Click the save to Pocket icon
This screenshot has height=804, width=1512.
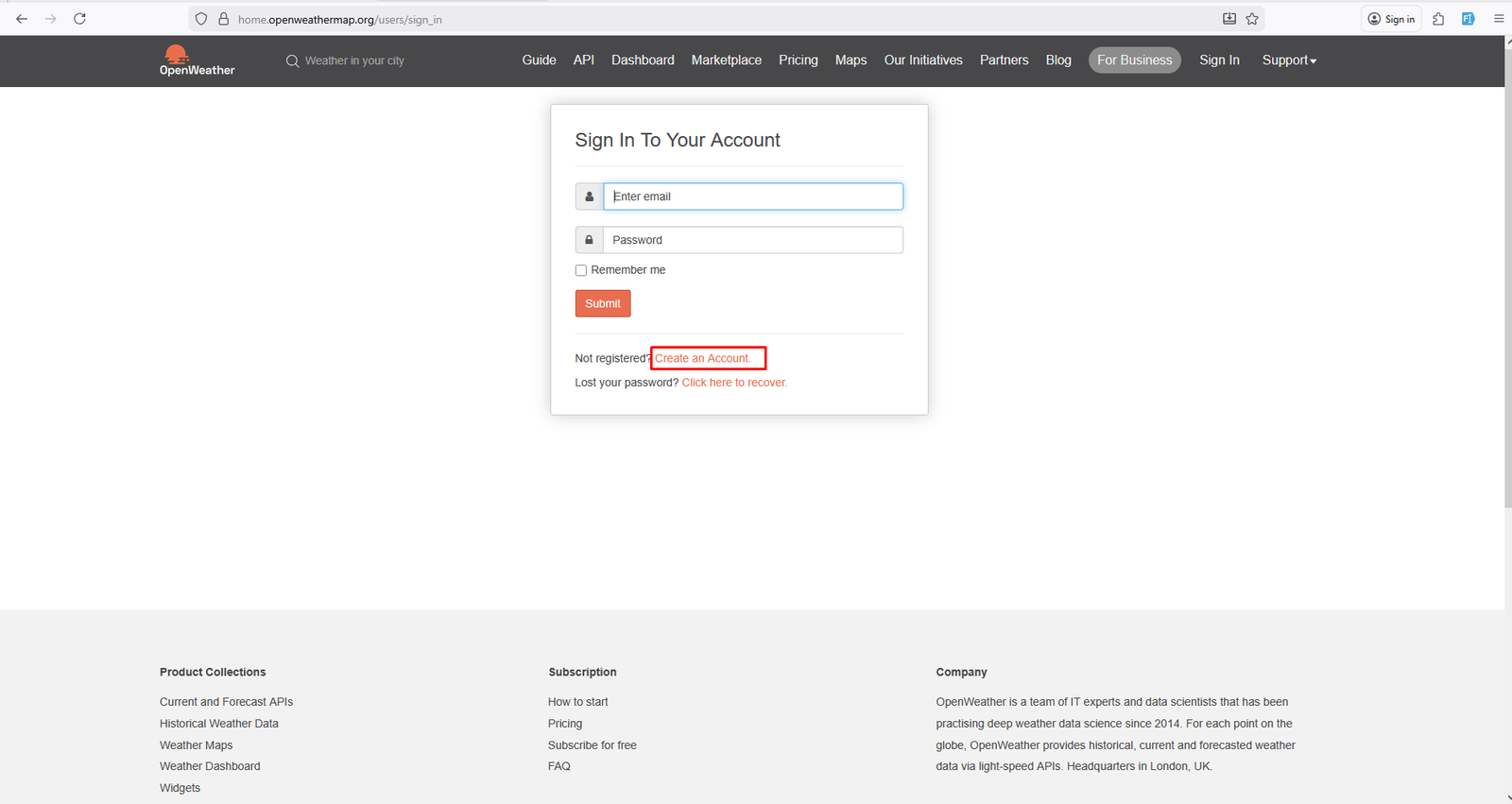pos(1229,19)
